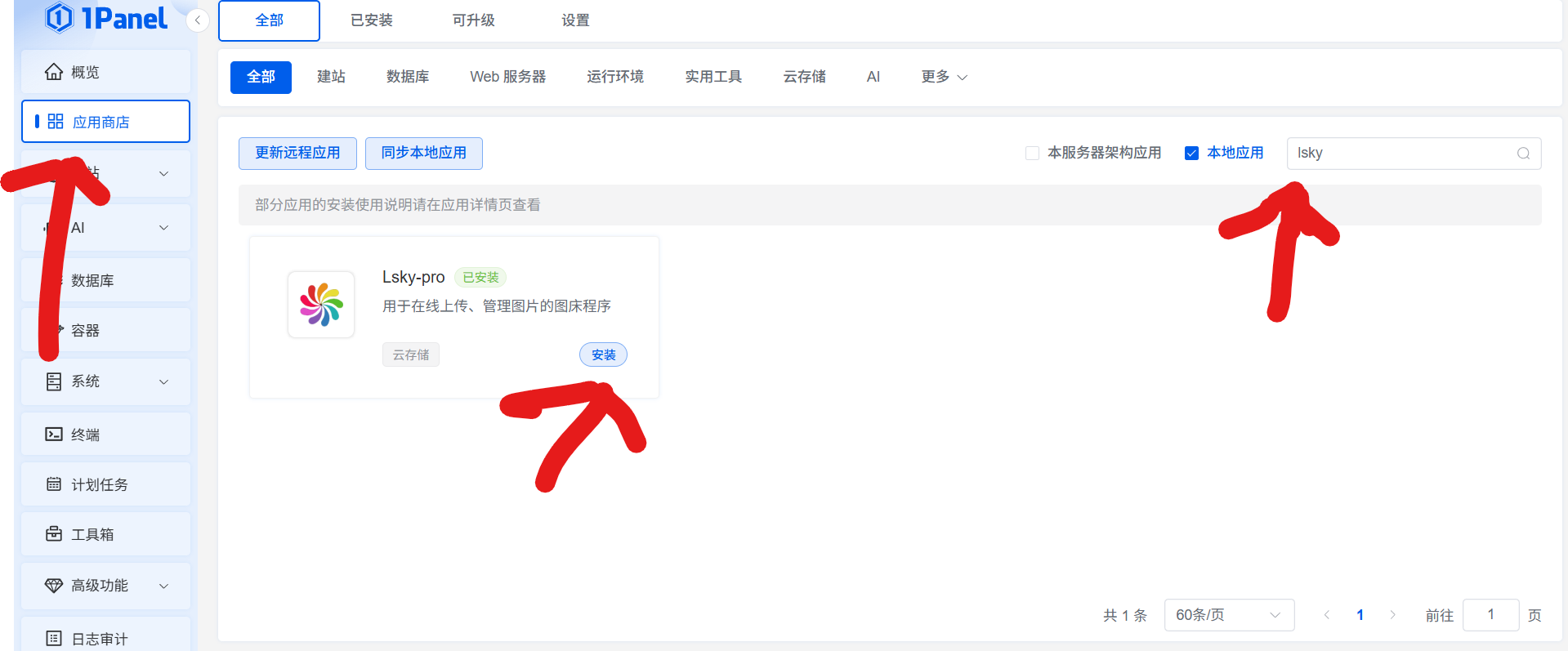Select the 全部 category filter
The height and width of the screenshot is (651, 1568).
pos(261,77)
